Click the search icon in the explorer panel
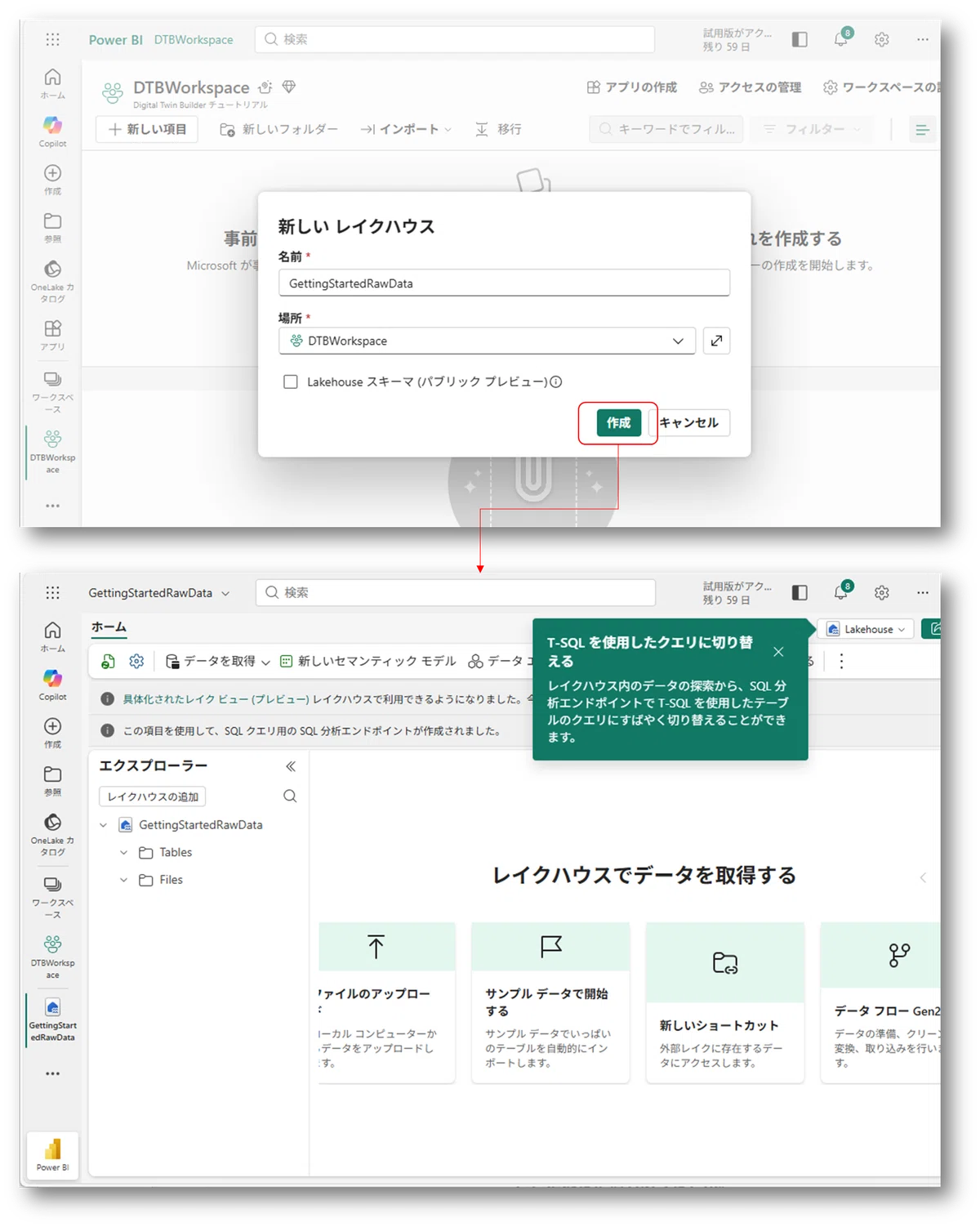 tap(290, 796)
